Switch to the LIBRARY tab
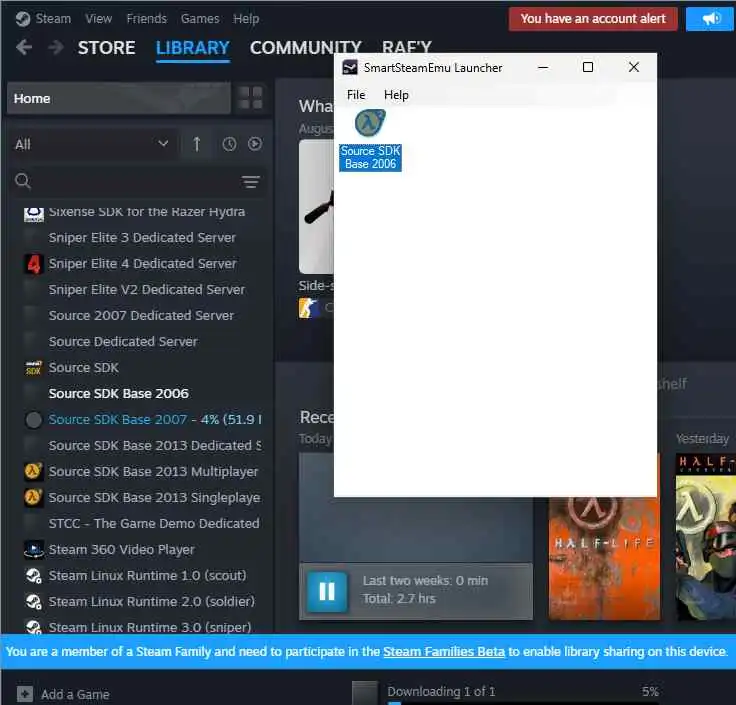Screen dimensions: 736x705 (x=192, y=48)
